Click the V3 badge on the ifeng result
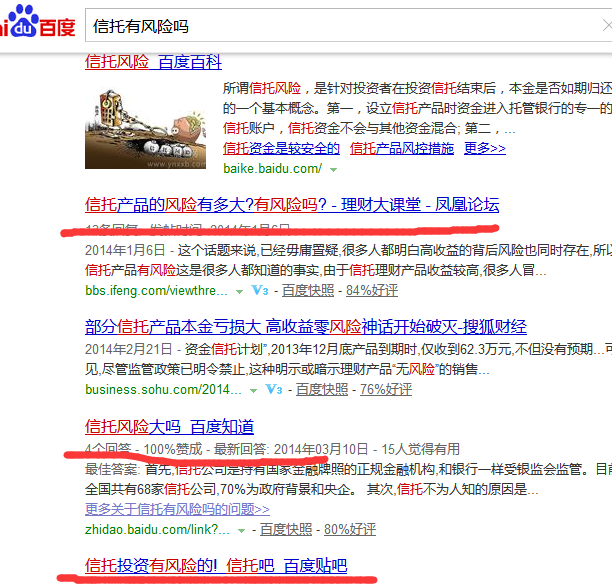Viewport: 612px width, 585px height. tap(260, 290)
